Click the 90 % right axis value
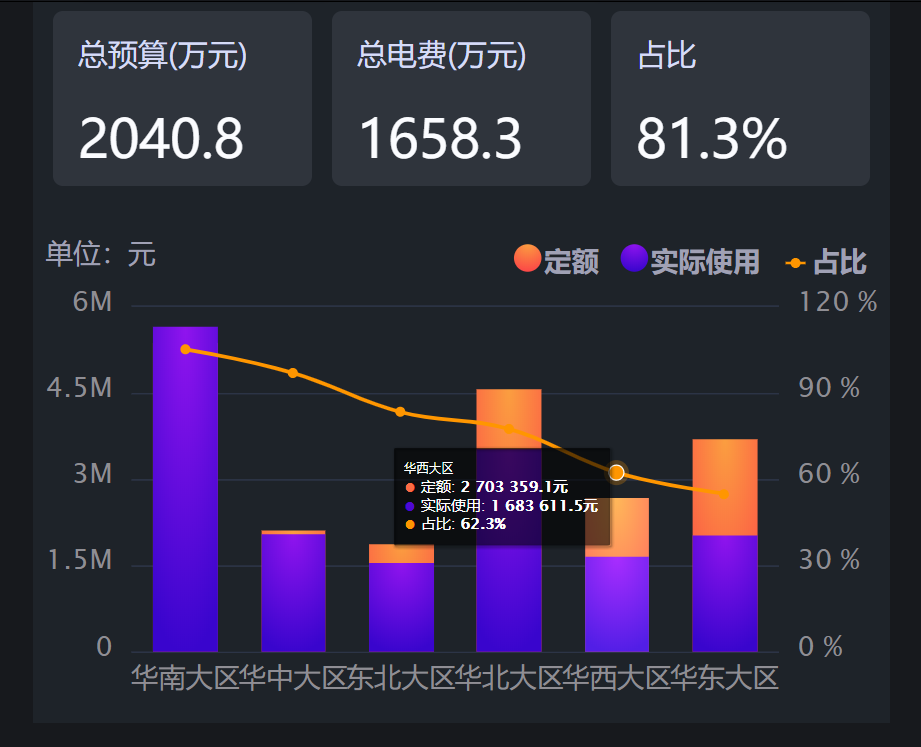 829,388
